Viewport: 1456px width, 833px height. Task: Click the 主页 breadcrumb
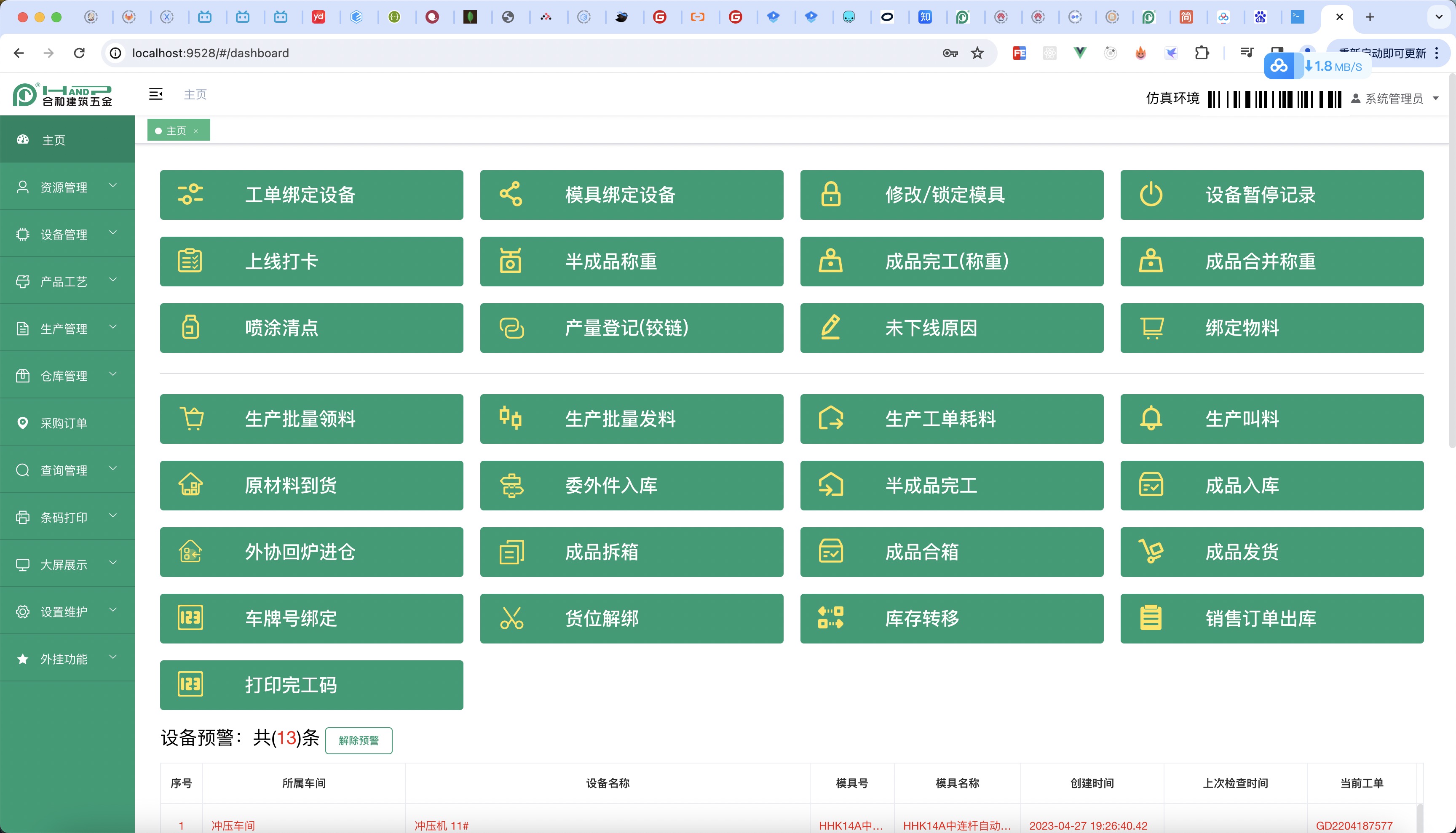click(195, 94)
